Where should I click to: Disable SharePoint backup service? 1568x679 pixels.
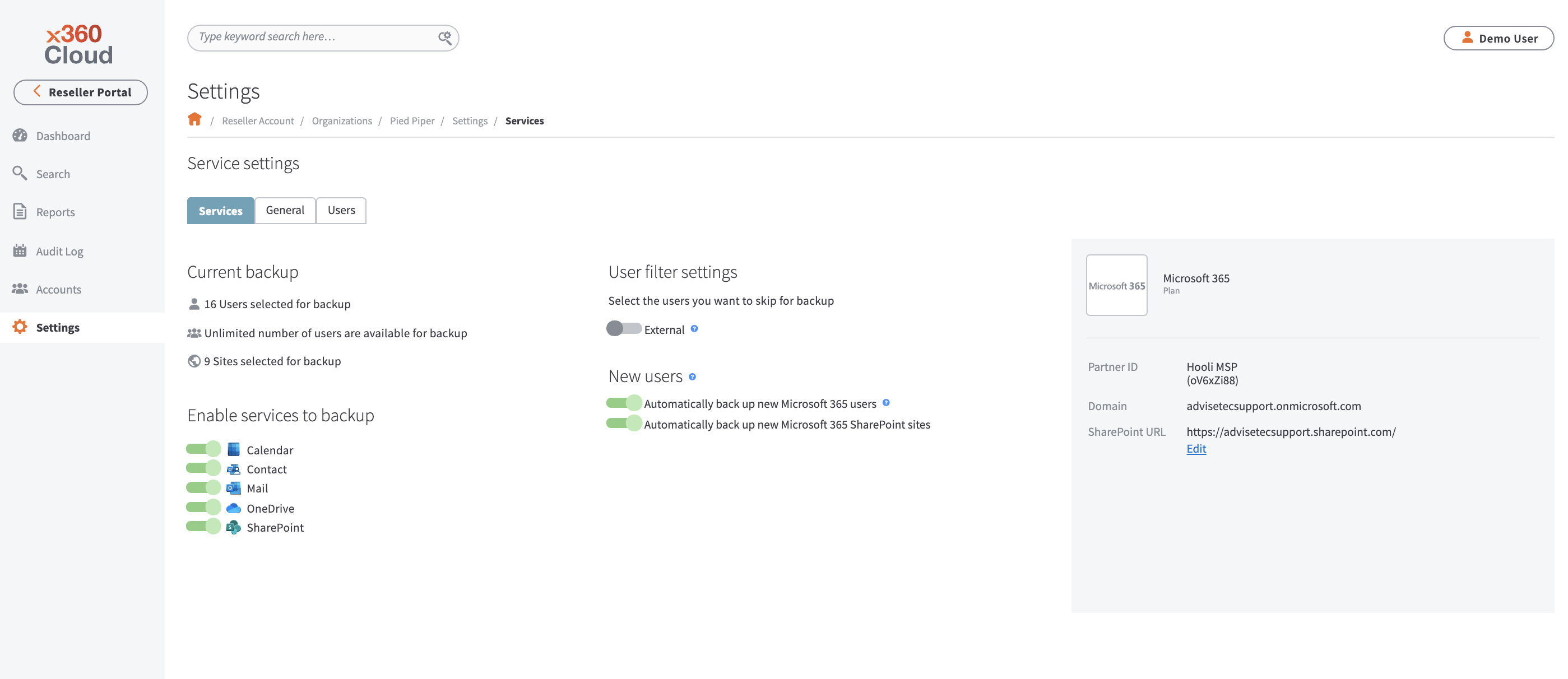(x=203, y=526)
